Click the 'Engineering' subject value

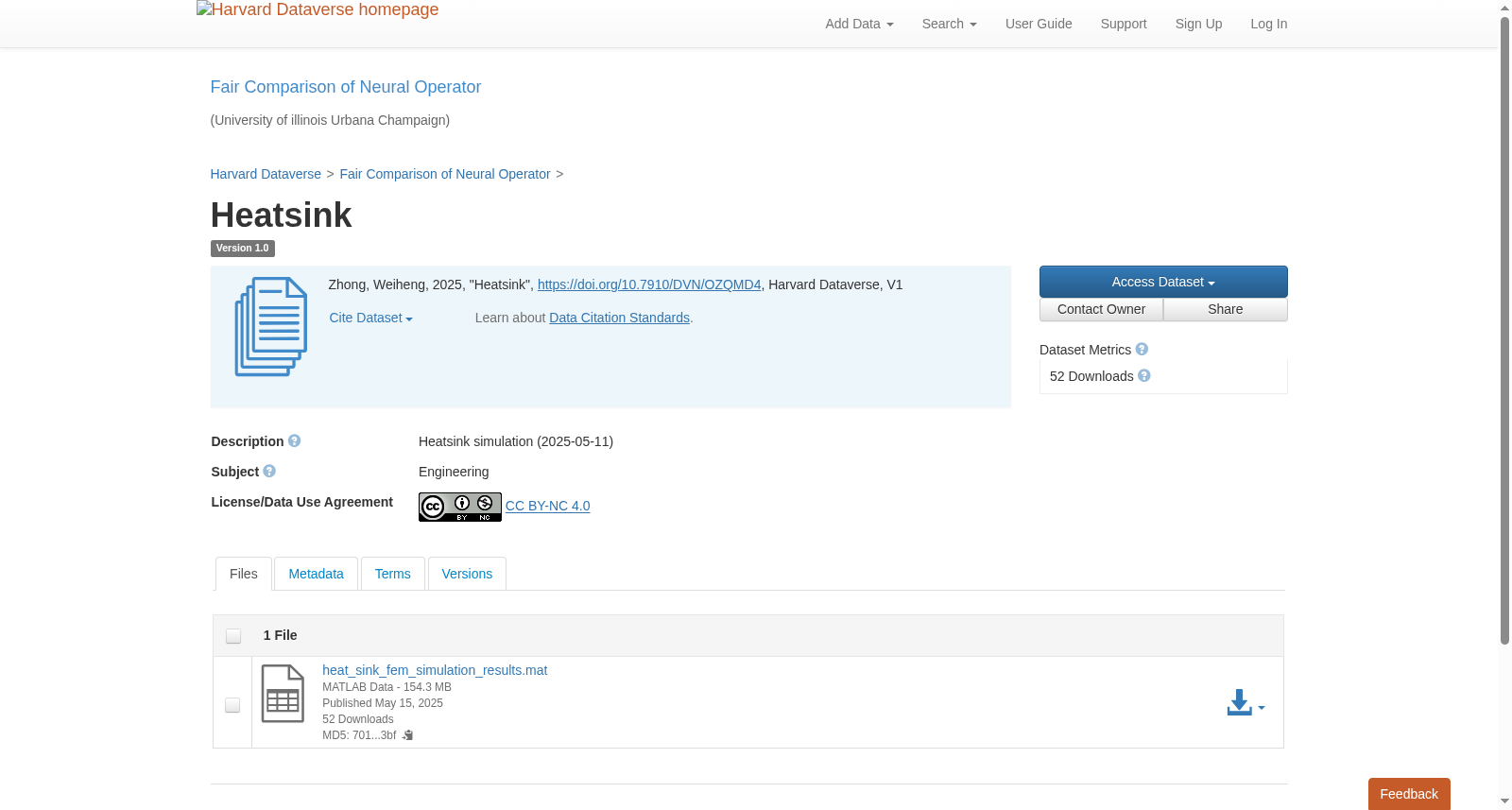pos(454,472)
